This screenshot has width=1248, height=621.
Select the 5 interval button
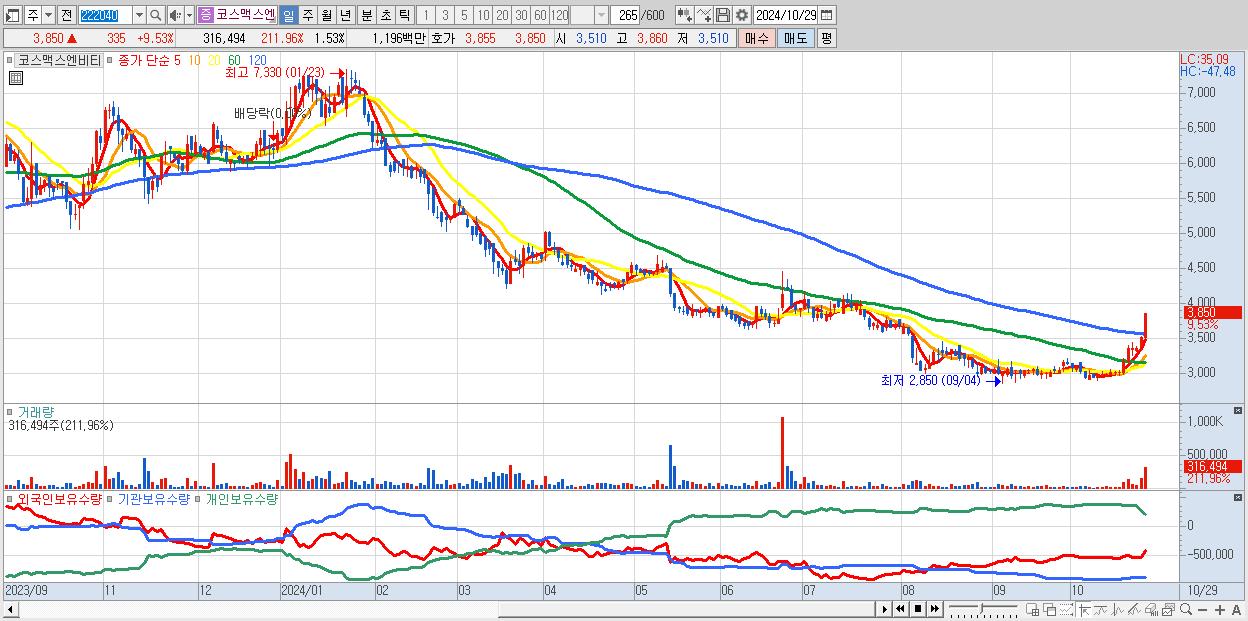(x=463, y=15)
